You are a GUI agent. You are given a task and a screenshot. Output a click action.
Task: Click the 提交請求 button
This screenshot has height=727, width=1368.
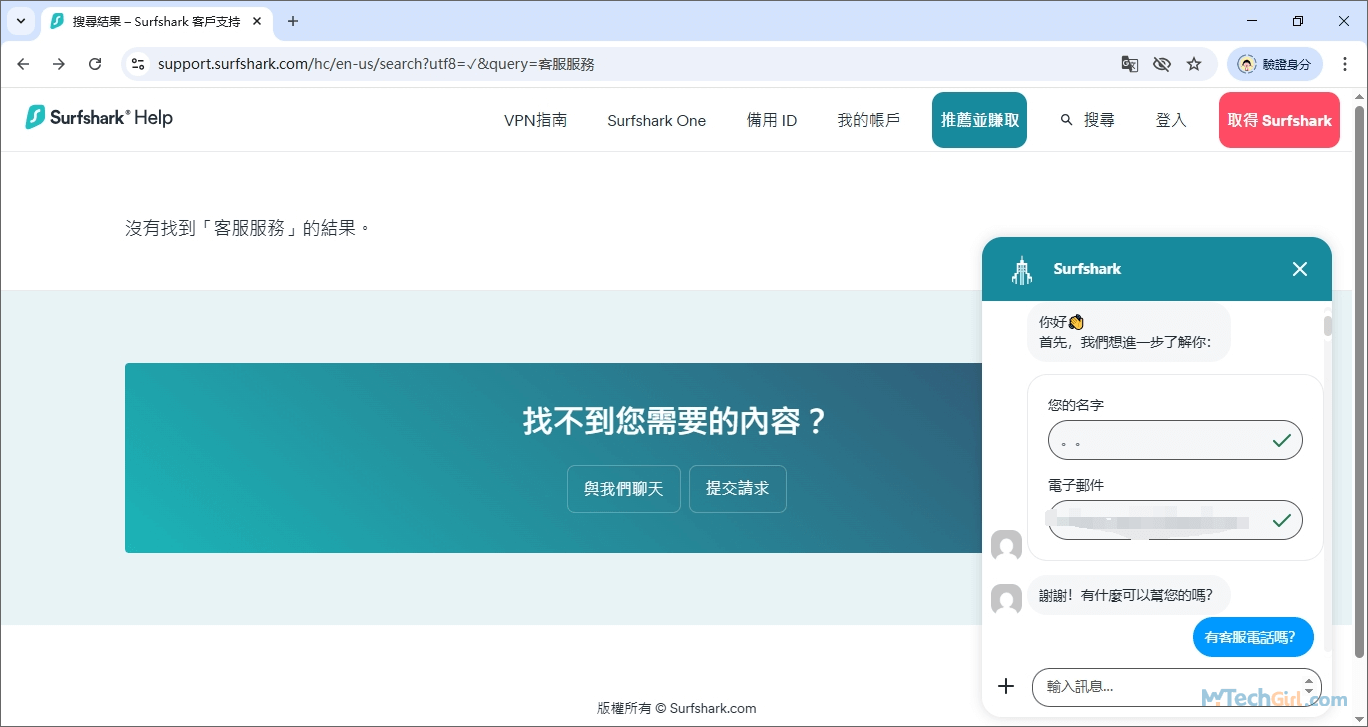[x=737, y=489]
